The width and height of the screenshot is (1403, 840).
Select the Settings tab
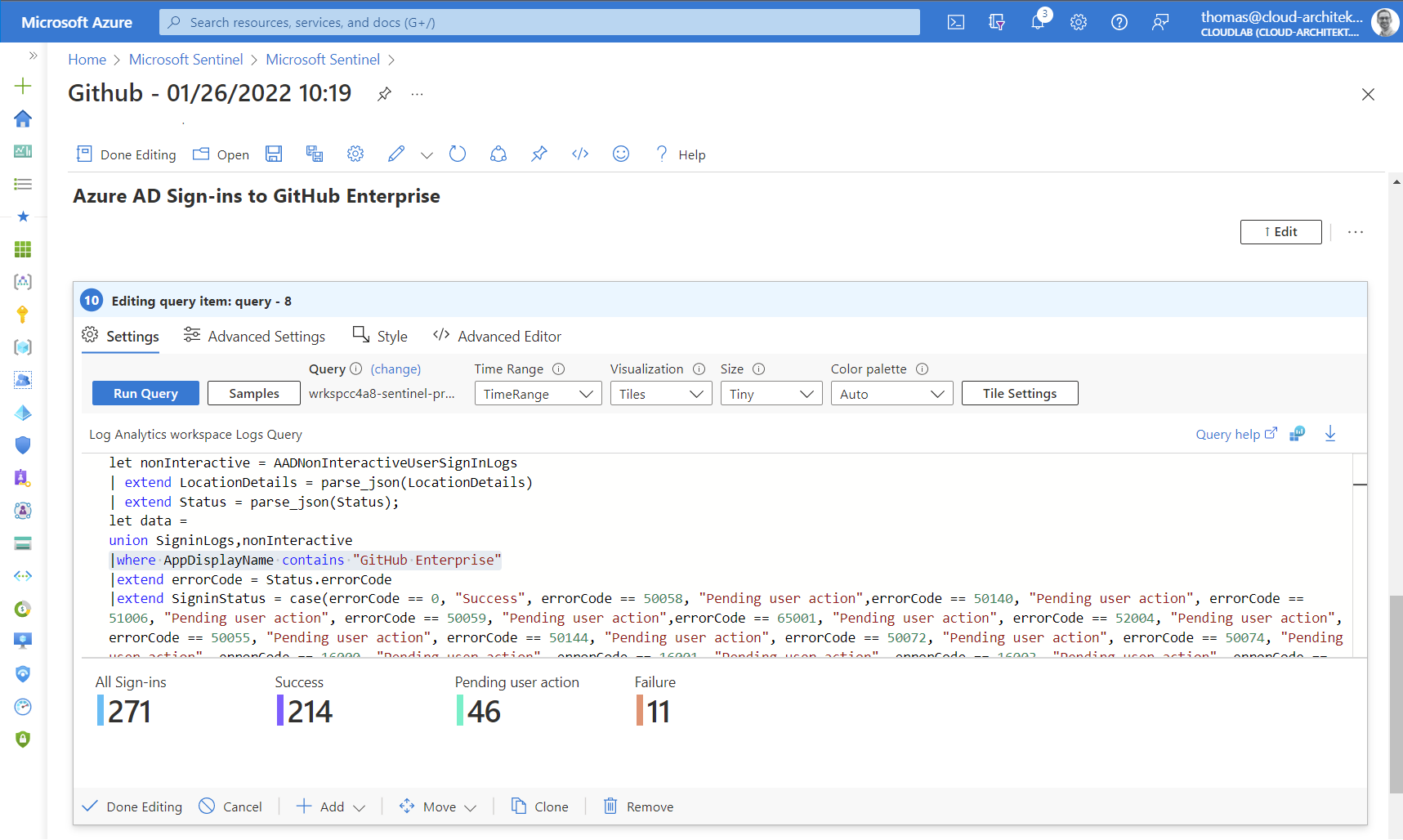tap(121, 337)
